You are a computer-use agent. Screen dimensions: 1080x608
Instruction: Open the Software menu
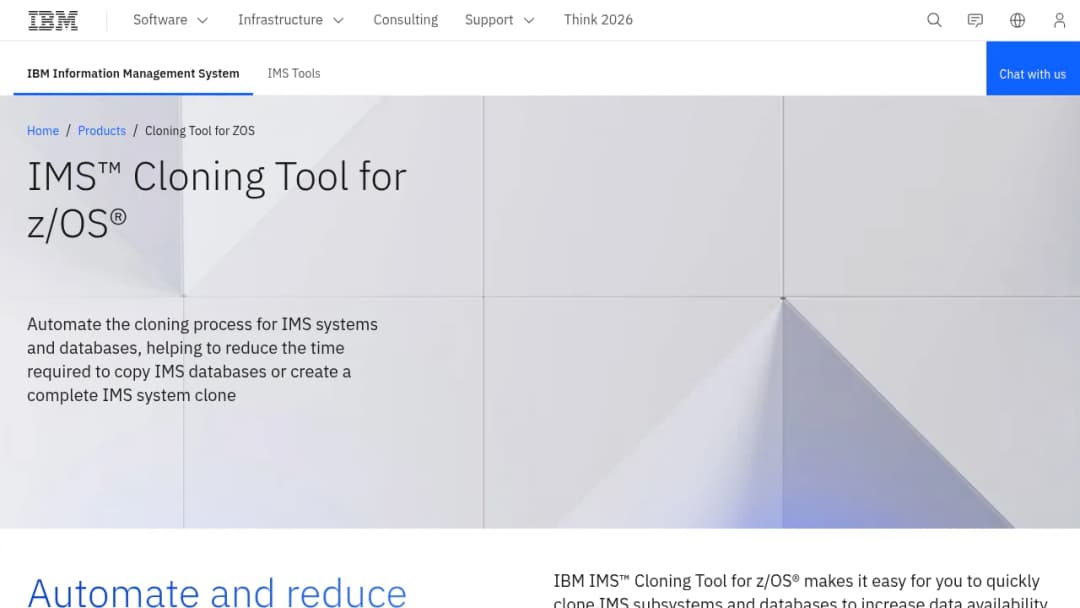click(x=171, y=20)
